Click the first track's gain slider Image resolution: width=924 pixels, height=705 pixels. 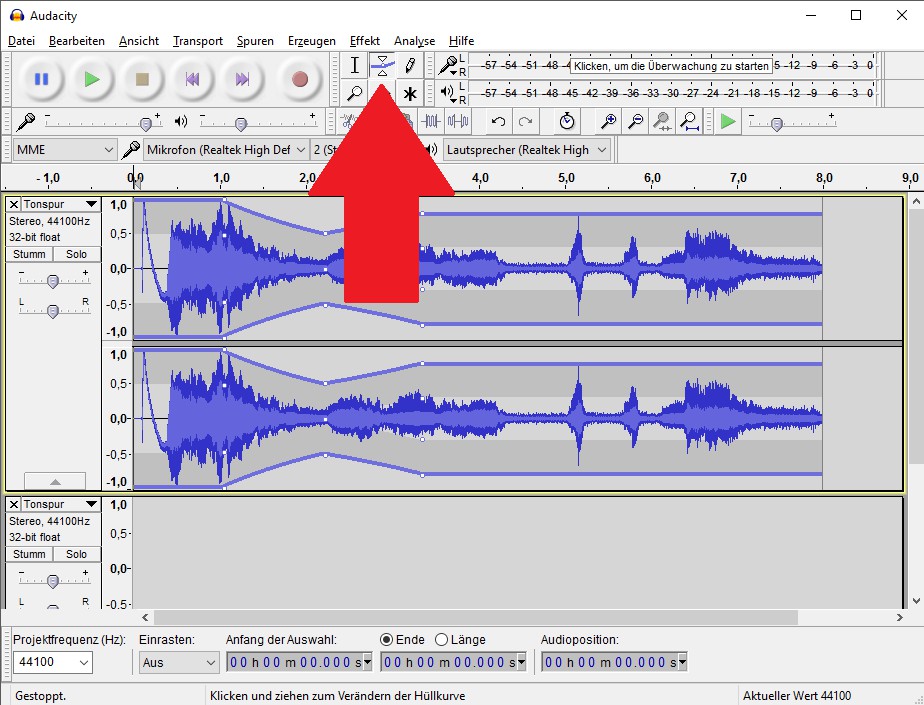tap(53, 280)
